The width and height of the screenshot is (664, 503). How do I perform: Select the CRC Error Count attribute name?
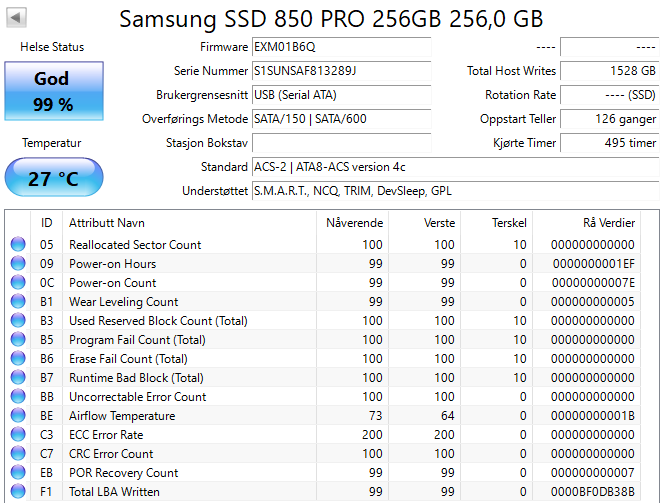[x=111, y=454]
